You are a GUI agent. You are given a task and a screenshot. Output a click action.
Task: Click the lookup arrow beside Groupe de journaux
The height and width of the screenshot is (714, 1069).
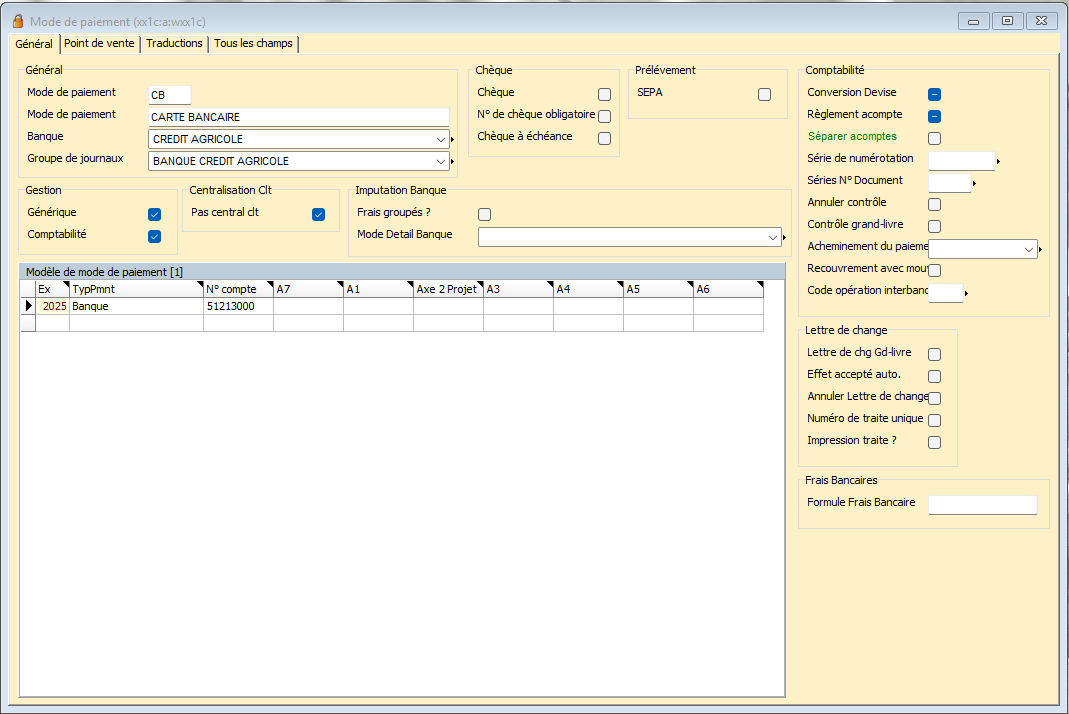453,162
